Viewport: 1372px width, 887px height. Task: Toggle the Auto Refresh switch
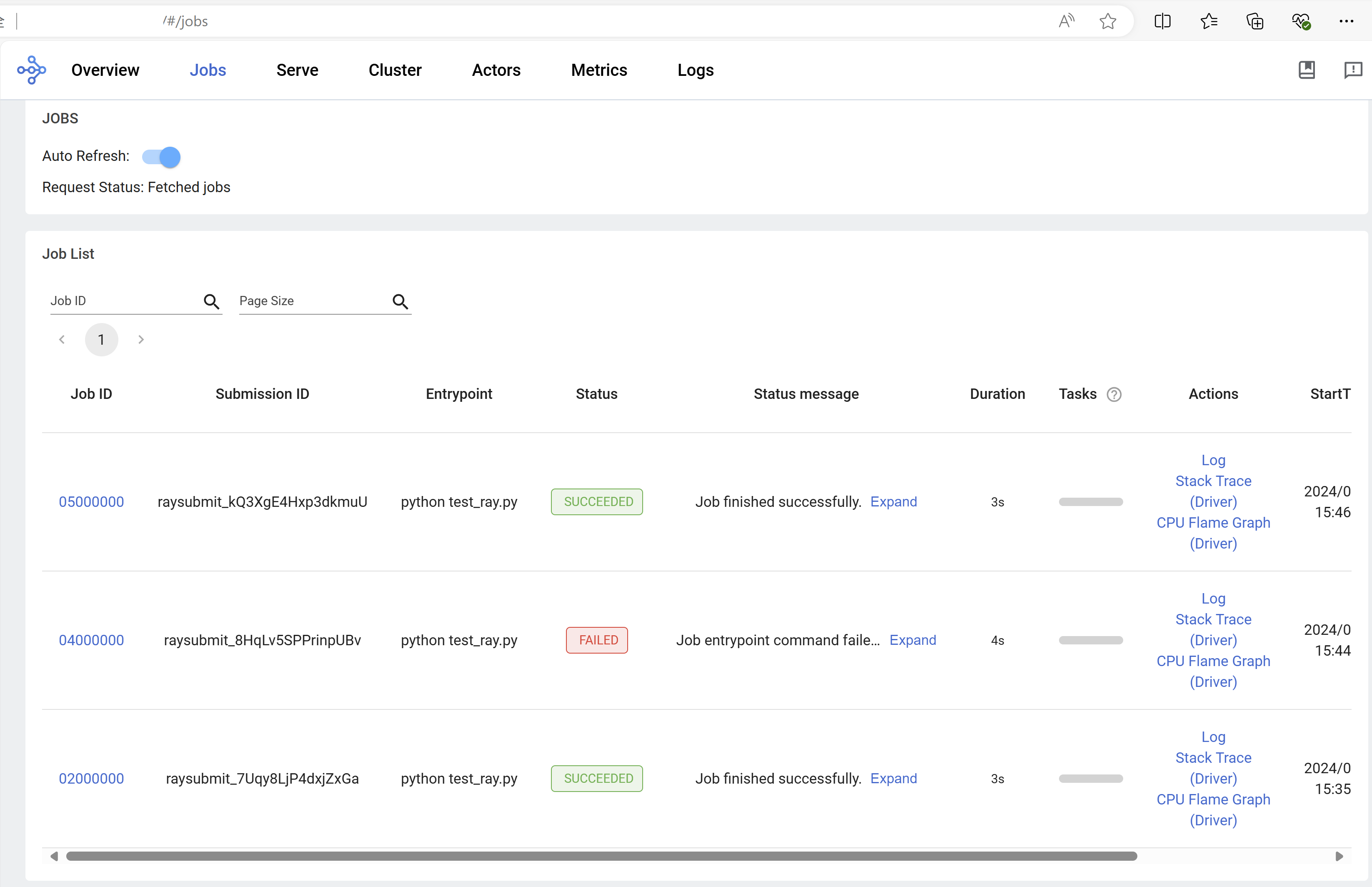click(162, 157)
